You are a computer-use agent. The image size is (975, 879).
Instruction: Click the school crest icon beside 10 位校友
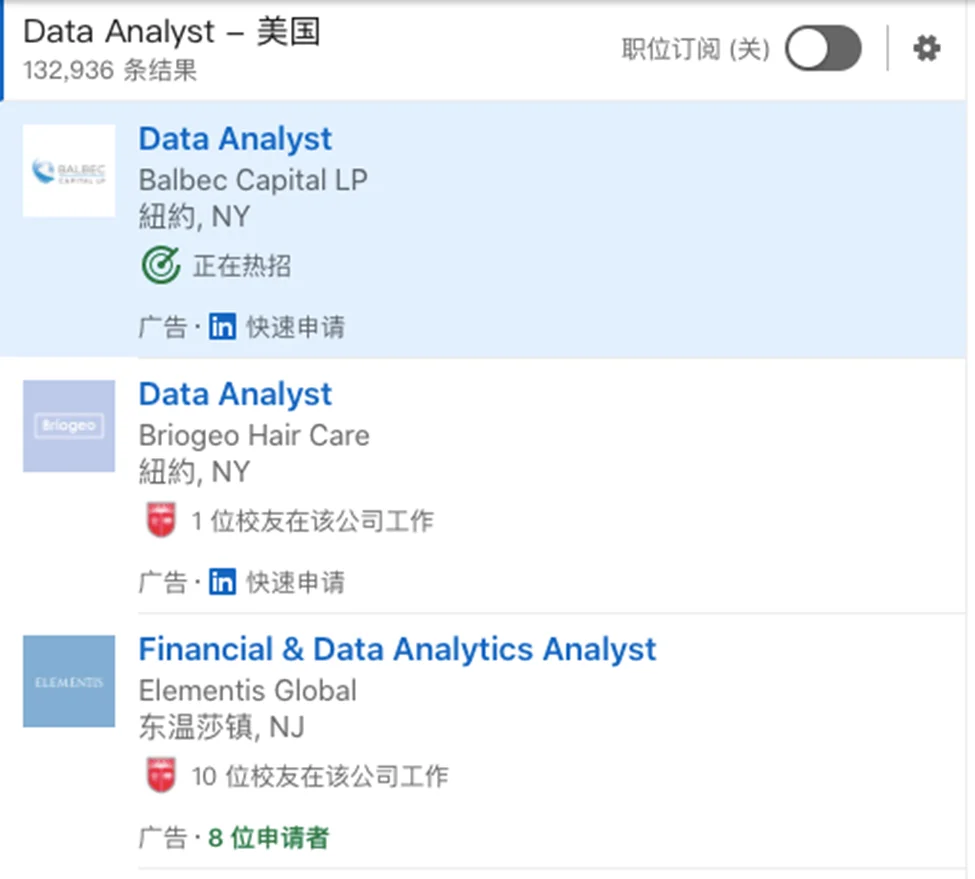pyautogui.click(x=161, y=776)
